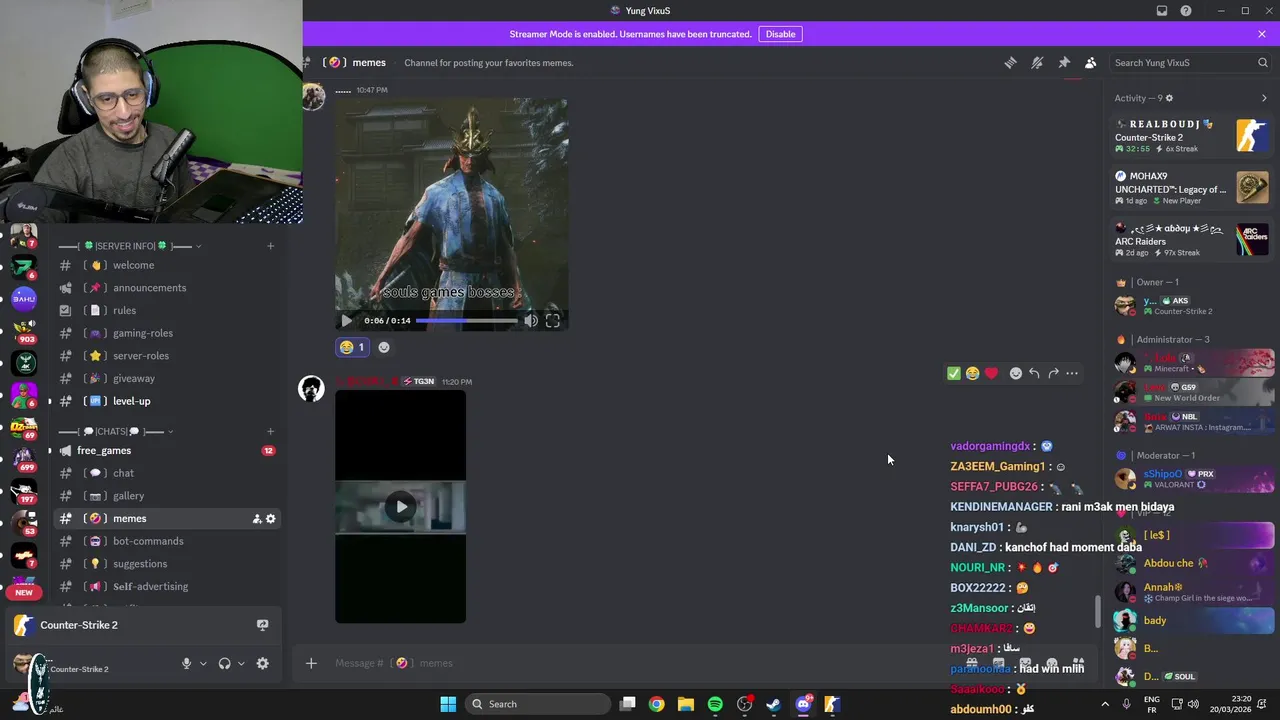
Task: Expand the Activity panel chevron
Action: 1264,98
